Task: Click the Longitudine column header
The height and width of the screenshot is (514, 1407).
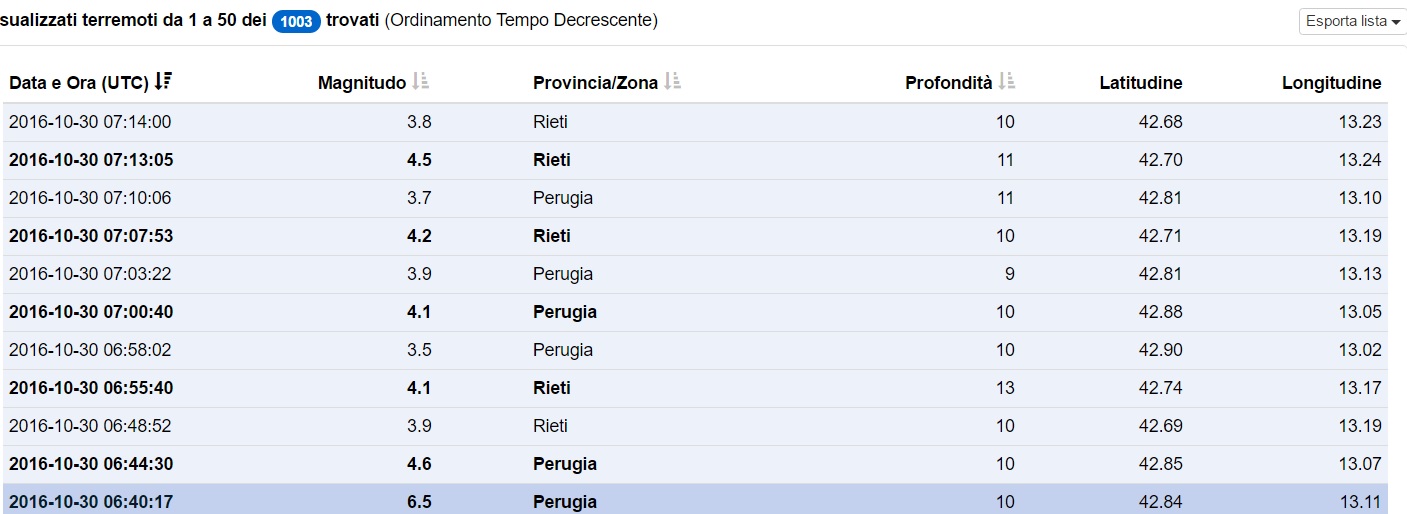Action: click(x=1331, y=83)
